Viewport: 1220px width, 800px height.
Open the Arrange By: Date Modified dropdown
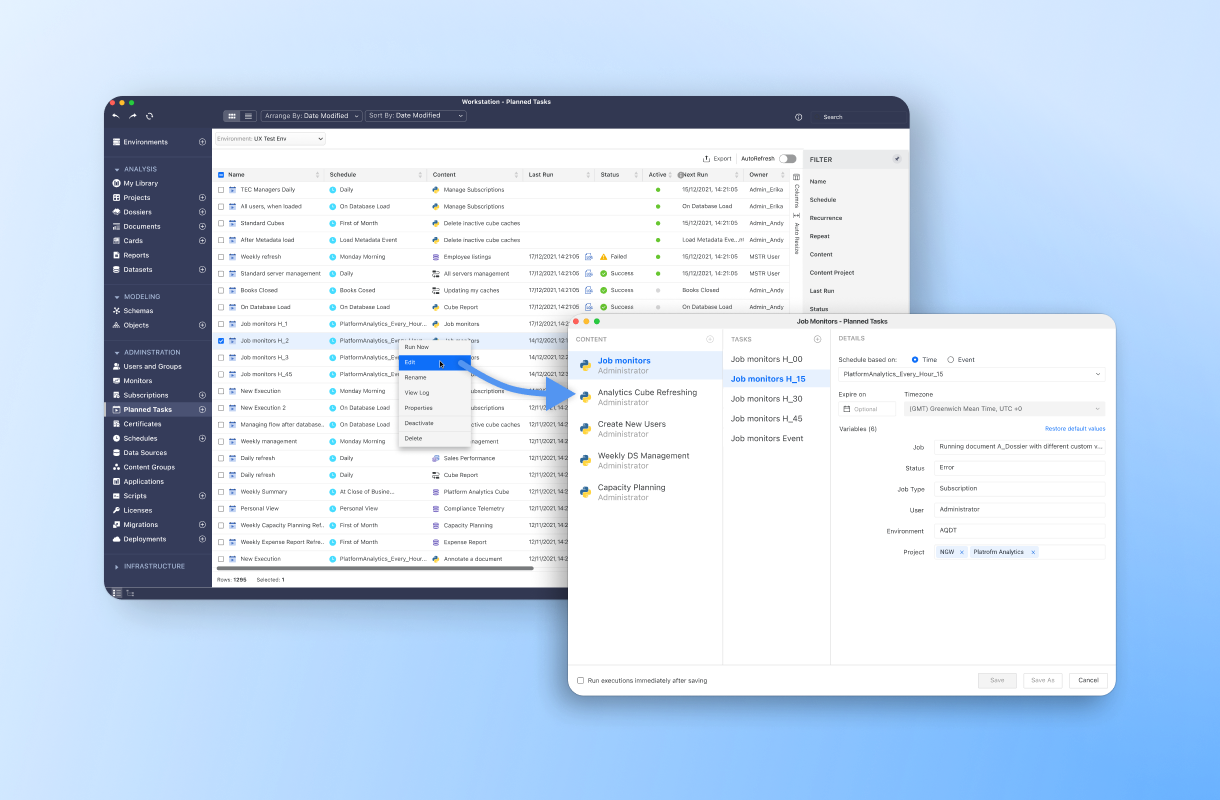(x=310, y=116)
